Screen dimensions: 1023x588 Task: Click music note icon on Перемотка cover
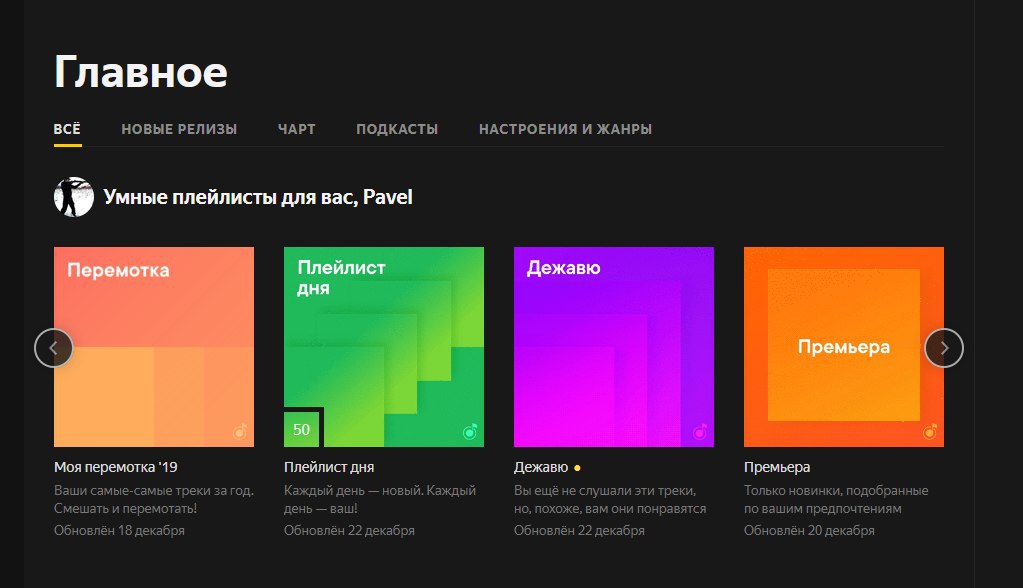240,431
